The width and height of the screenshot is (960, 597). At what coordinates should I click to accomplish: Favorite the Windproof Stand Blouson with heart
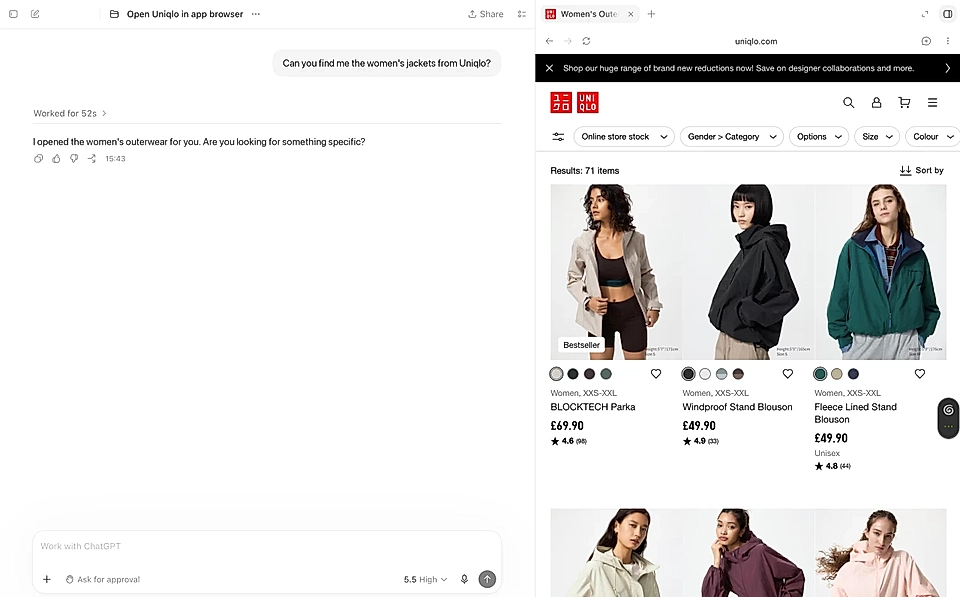787,374
